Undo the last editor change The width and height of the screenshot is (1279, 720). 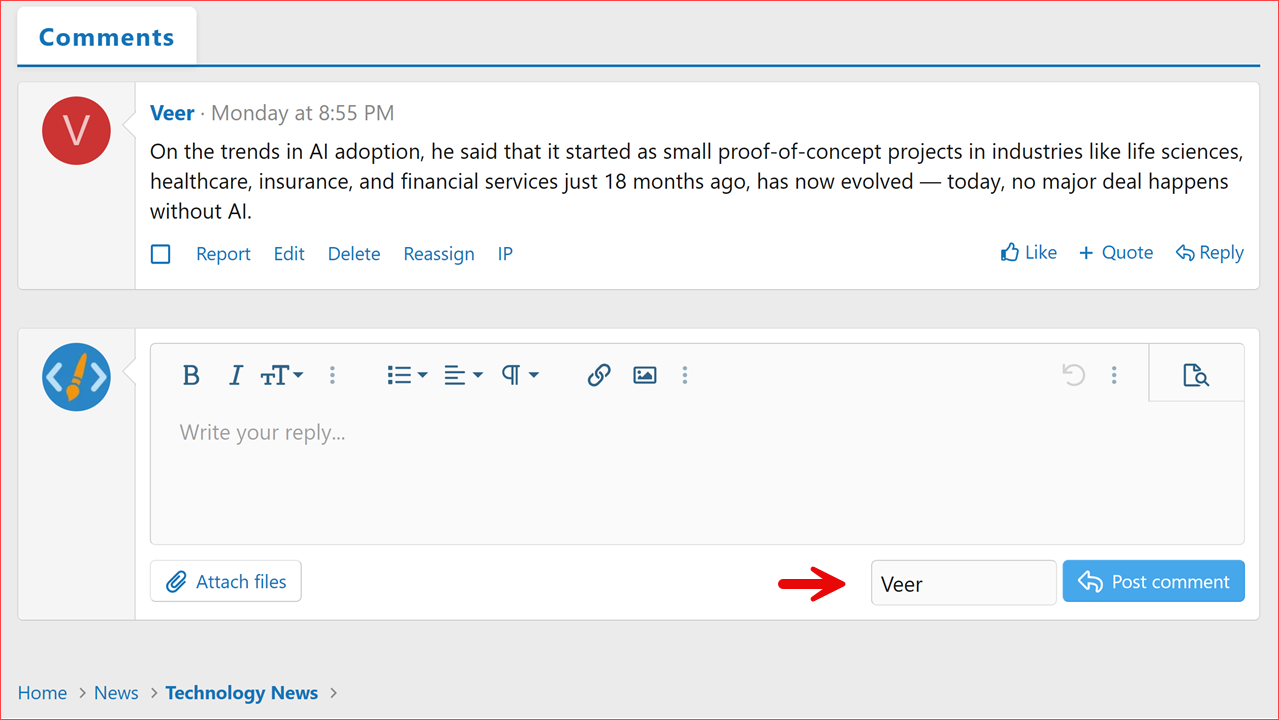pyautogui.click(x=1073, y=375)
